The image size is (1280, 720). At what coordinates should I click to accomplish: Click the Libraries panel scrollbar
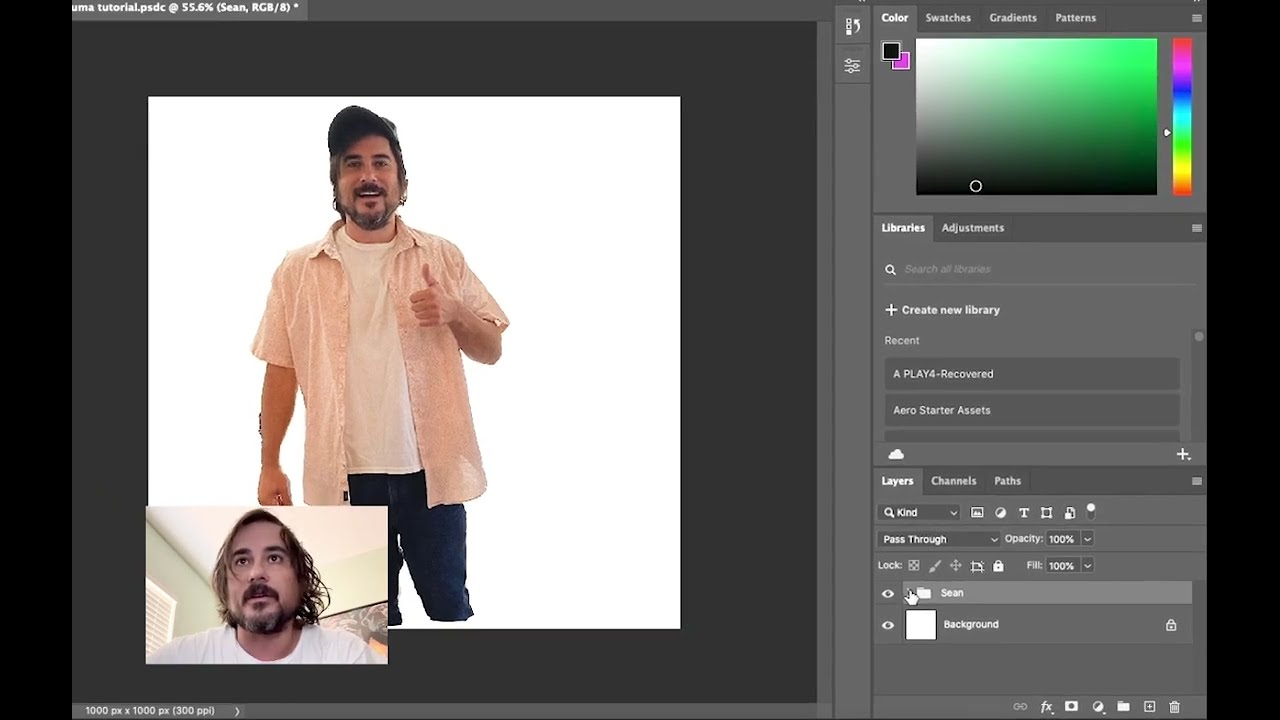coord(1199,337)
